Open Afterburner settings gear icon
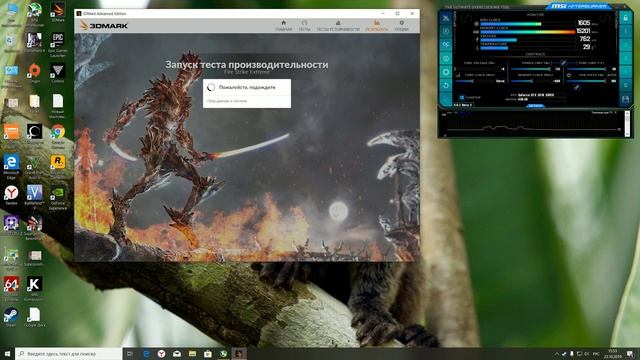The image size is (640, 360). click(446, 72)
